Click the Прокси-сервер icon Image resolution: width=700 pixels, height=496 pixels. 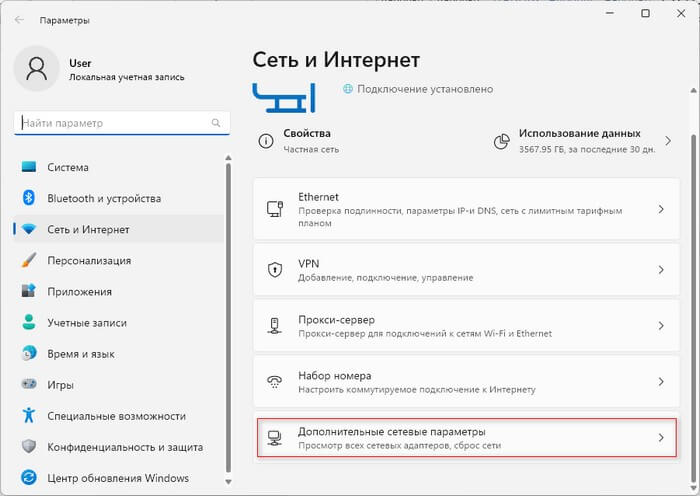pos(275,325)
